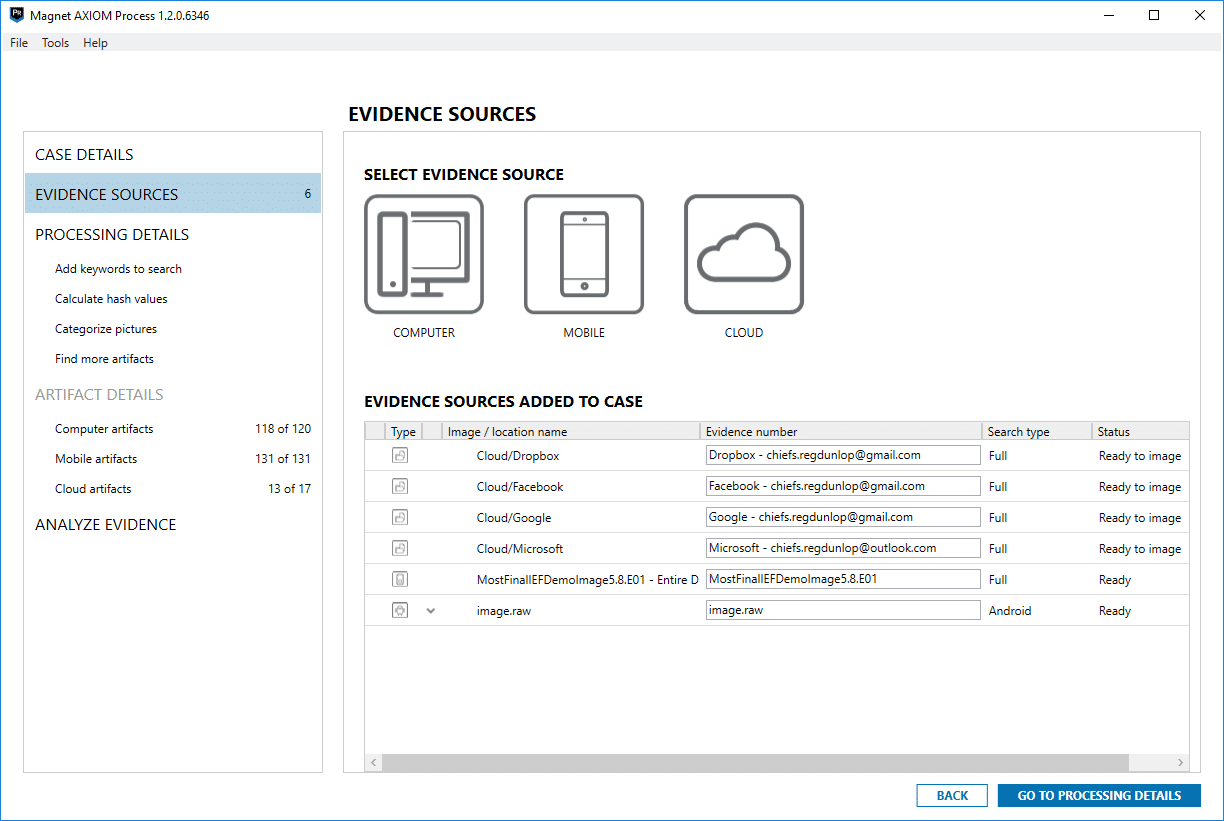Click the Cloud/Google row type icon
This screenshot has height=821, width=1224.
tap(399, 517)
